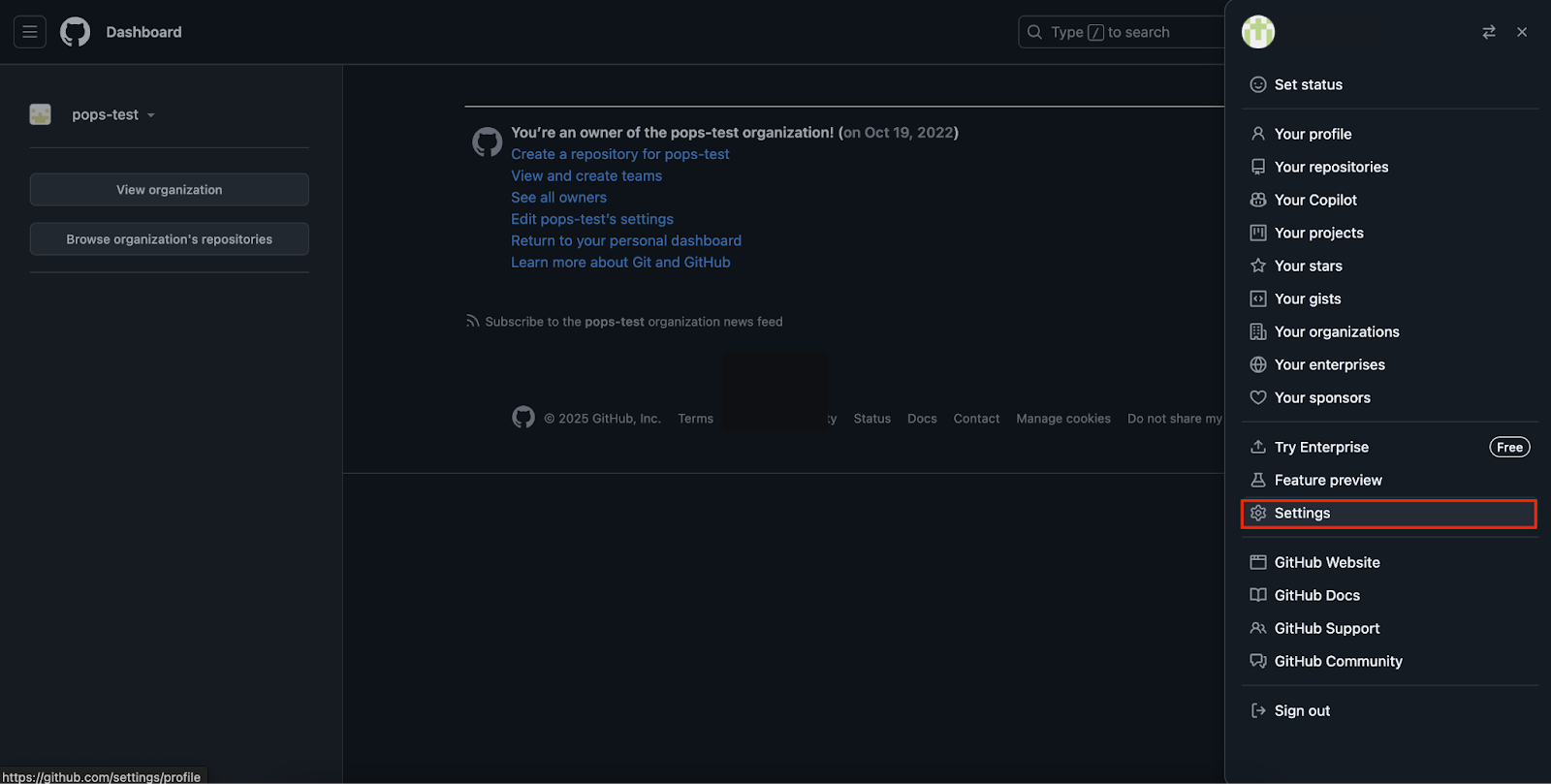
Task: Select Your enterprises menu item
Action: point(1389,364)
